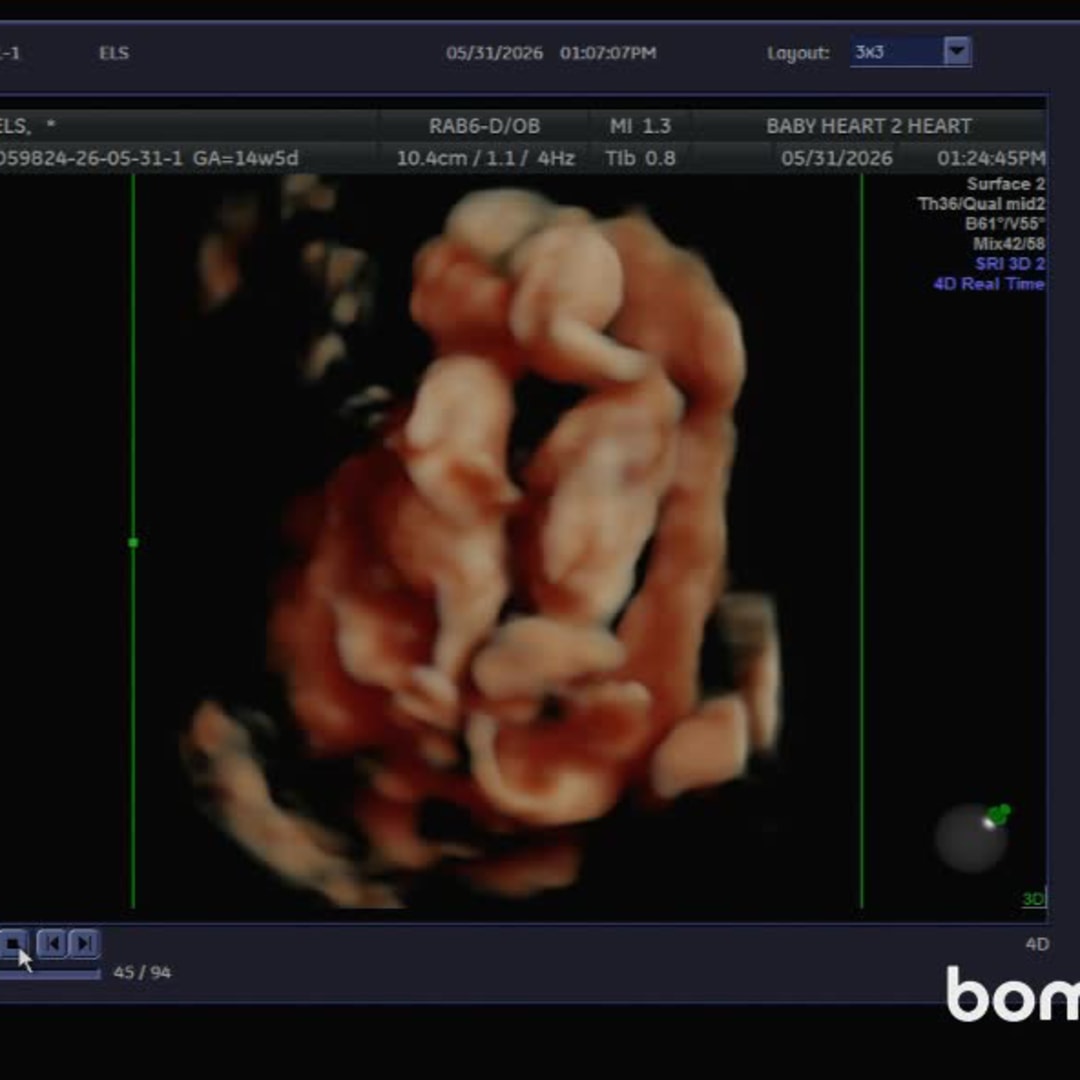Click the green marker on left ROI line
Screen dimensions: 1080x1080
pos(133,543)
